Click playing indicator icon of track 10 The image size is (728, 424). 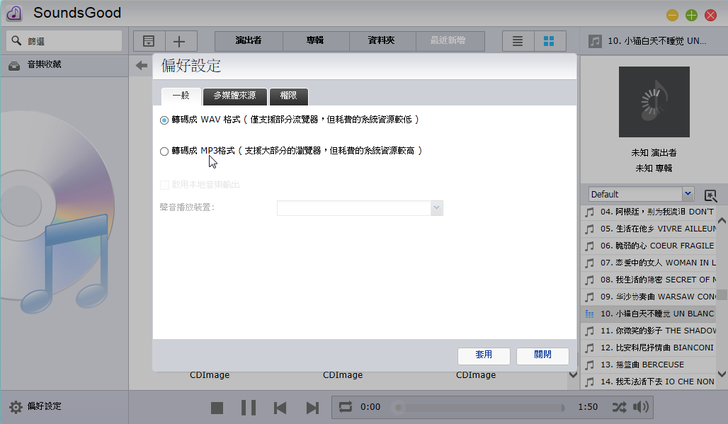pos(589,314)
